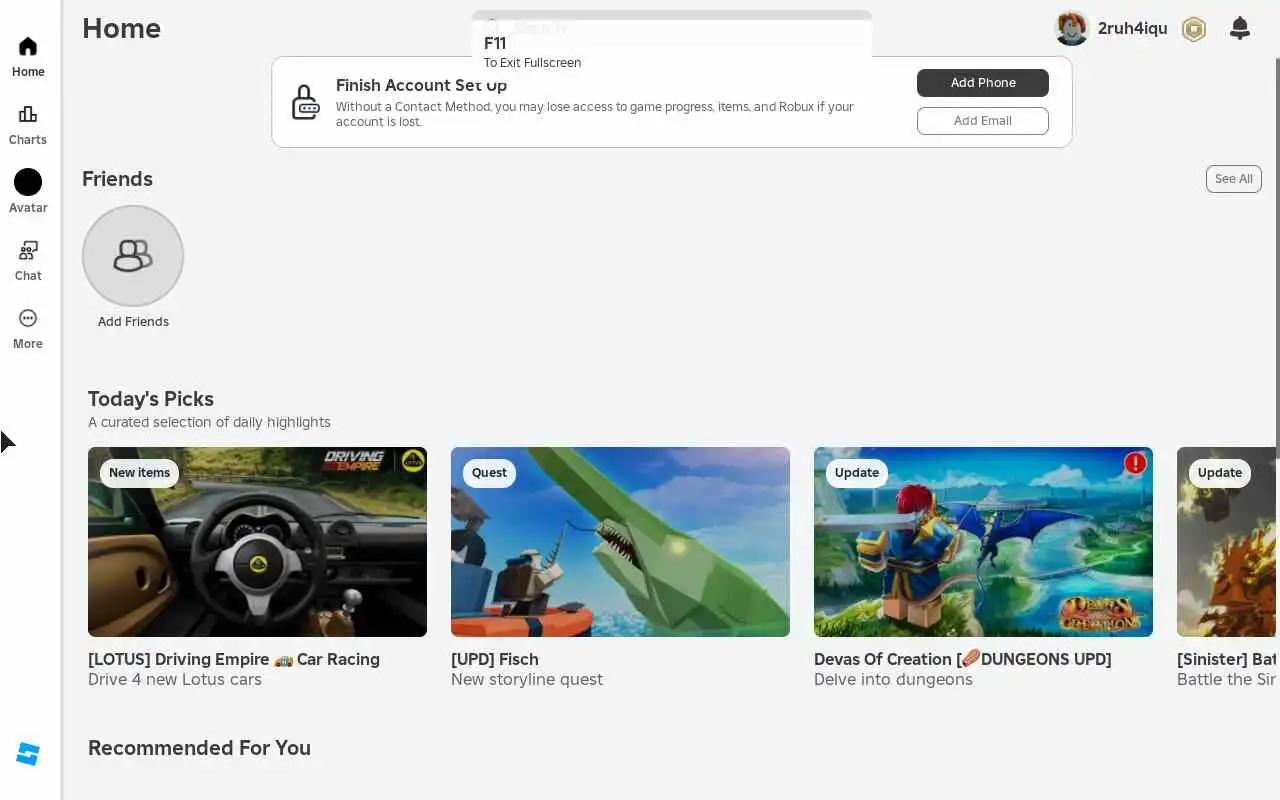Click the Add Email button

click(983, 121)
